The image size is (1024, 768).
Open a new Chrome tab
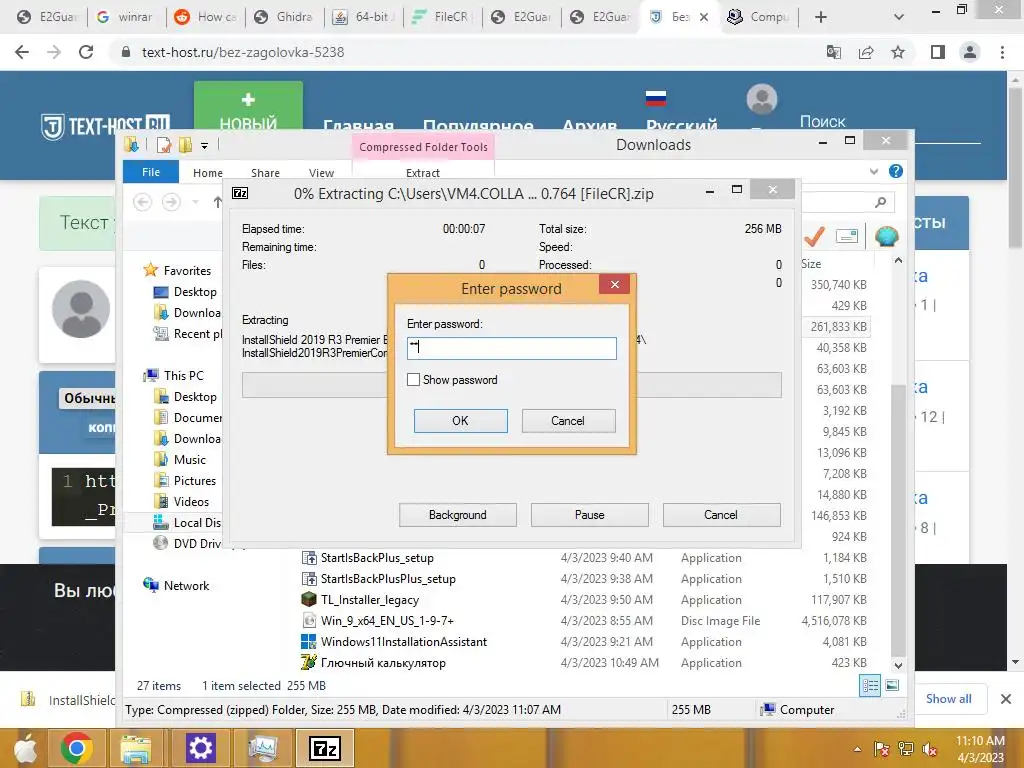pyautogui.click(x=821, y=18)
